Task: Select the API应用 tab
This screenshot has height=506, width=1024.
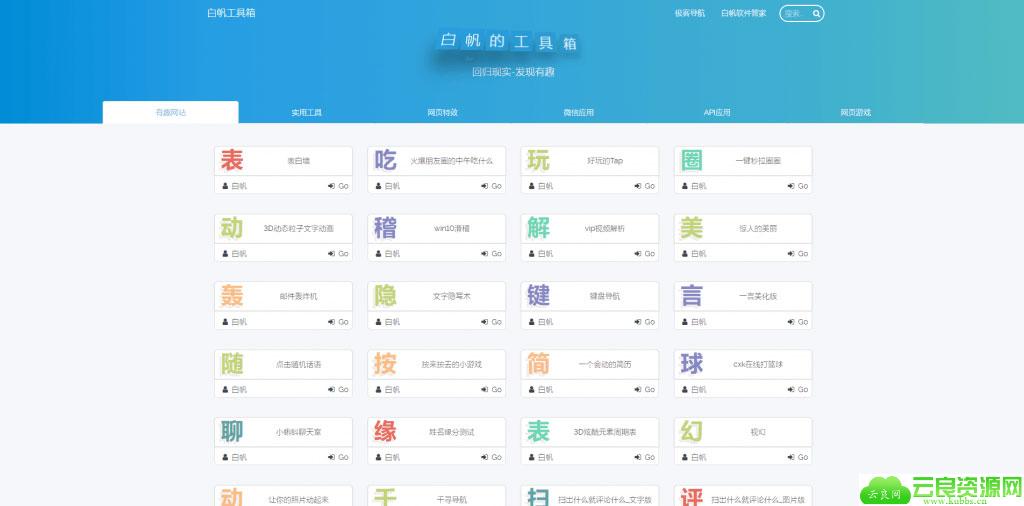Action: pyautogui.click(x=716, y=112)
